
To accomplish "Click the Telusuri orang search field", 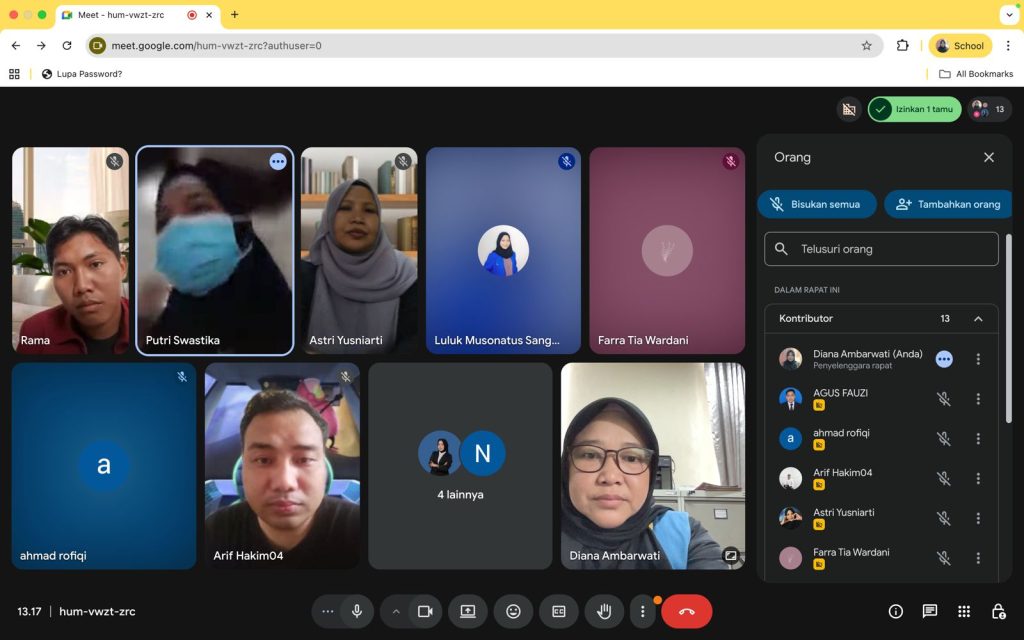I will [881, 249].
